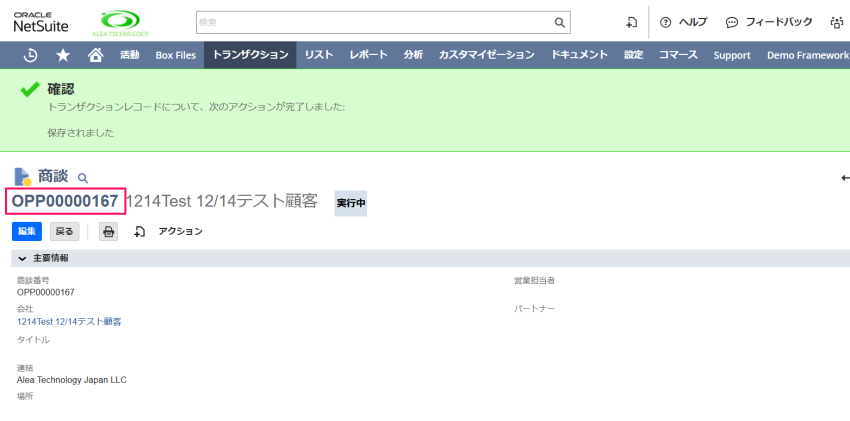
Task: Click the タイトル field label
Action: 33,340
